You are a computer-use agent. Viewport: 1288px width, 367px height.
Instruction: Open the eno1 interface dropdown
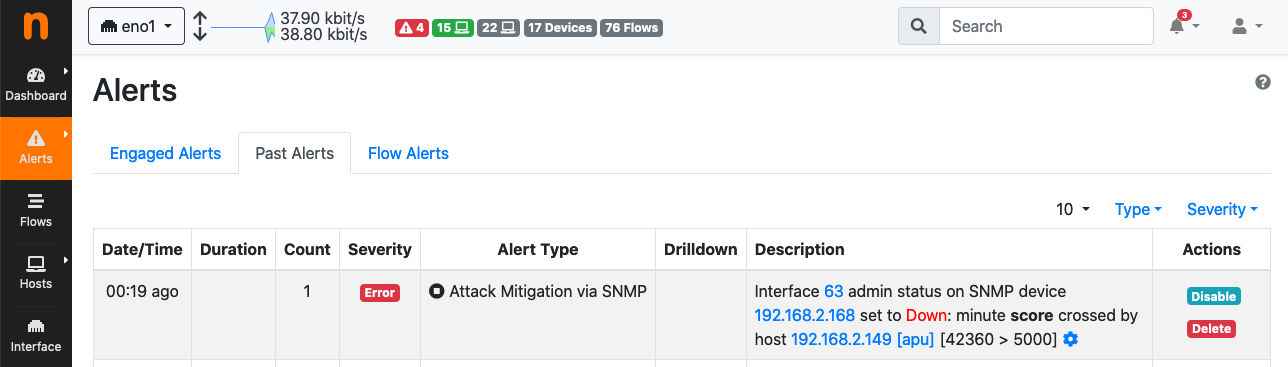click(136, 27)
